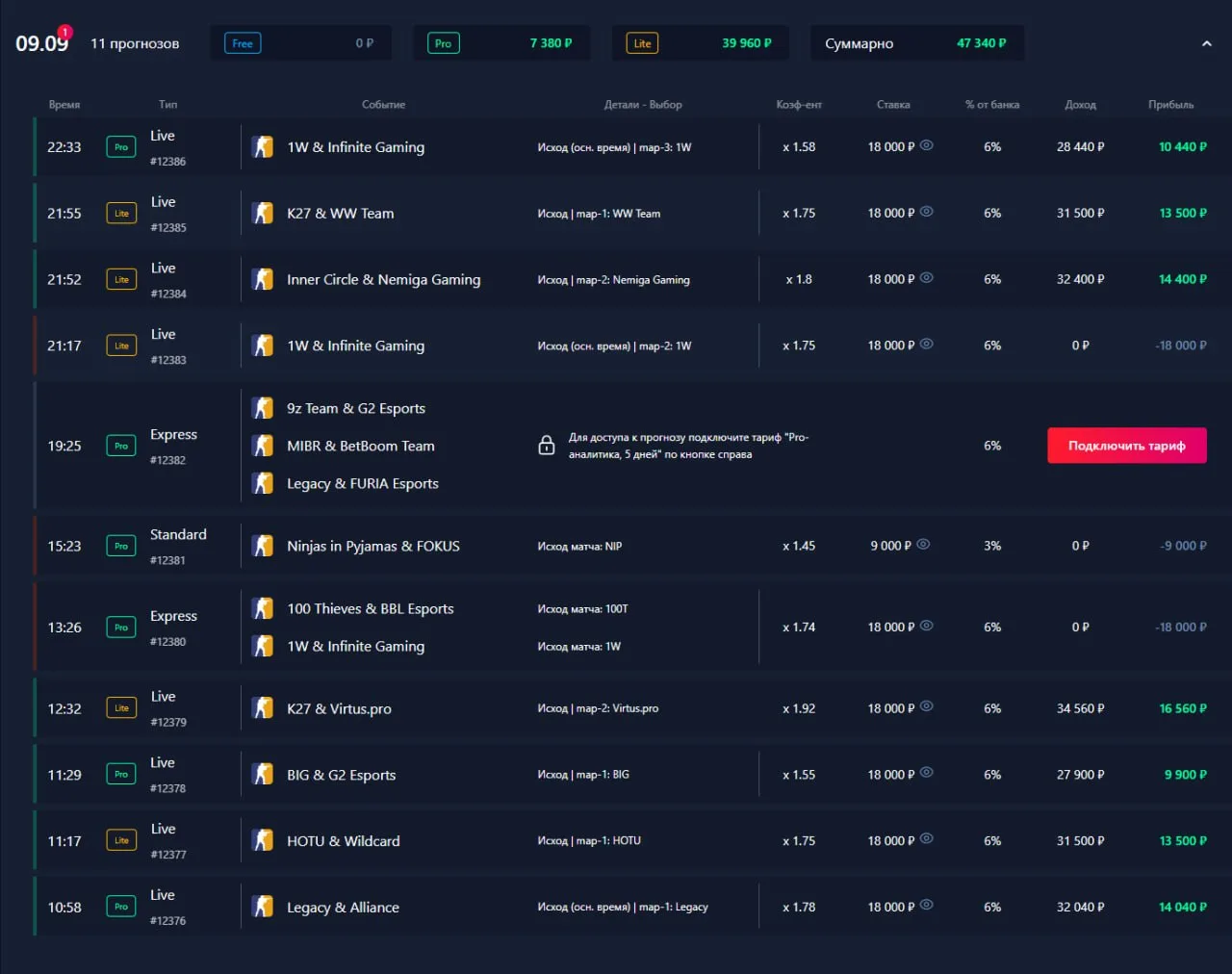Screen dimensions: 1232x974
Task: Toggle the eye icon by the stake in row #12378
Action: (x=927, y=773)
